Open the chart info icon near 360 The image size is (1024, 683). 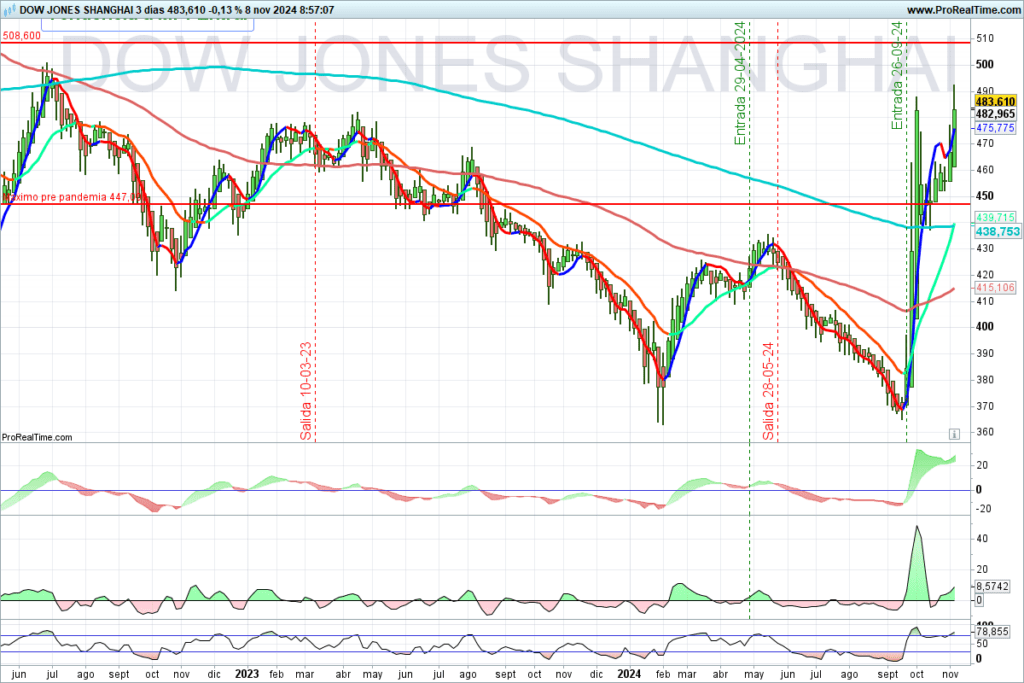(x=954, y=434)
